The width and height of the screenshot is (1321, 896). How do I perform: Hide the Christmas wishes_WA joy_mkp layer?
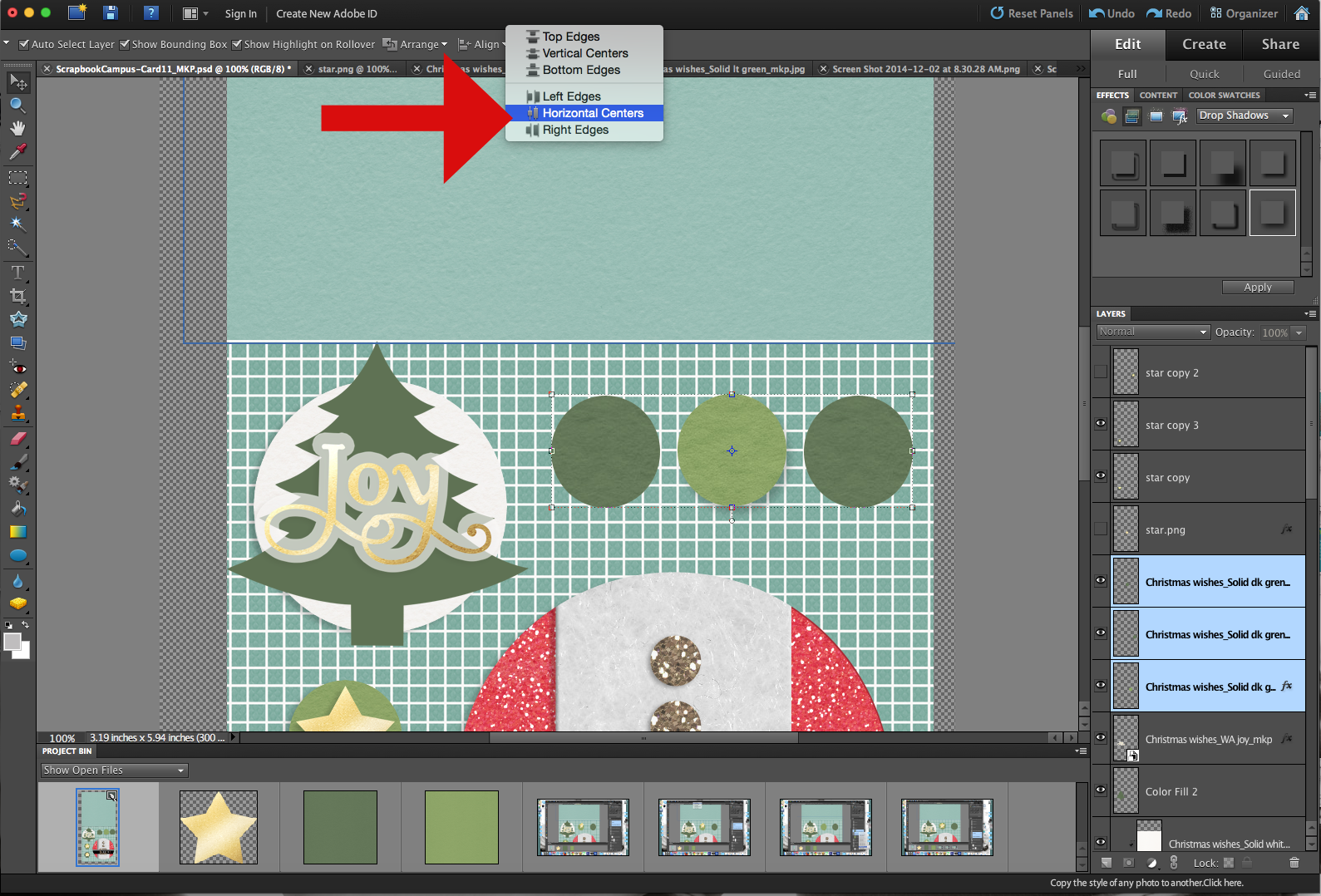(x=1101, y=738)
